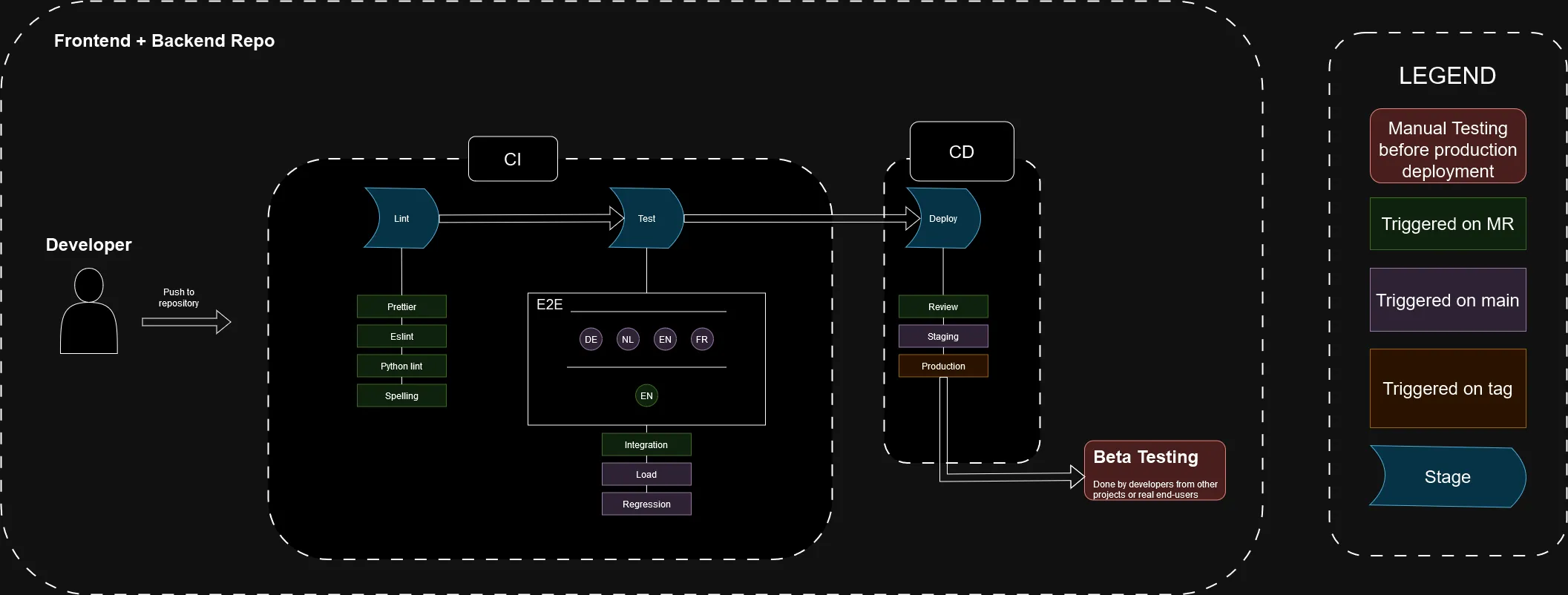Select the Stage legend shape
Viewport: 1568px width, 595px height.
pos(1447,477)
